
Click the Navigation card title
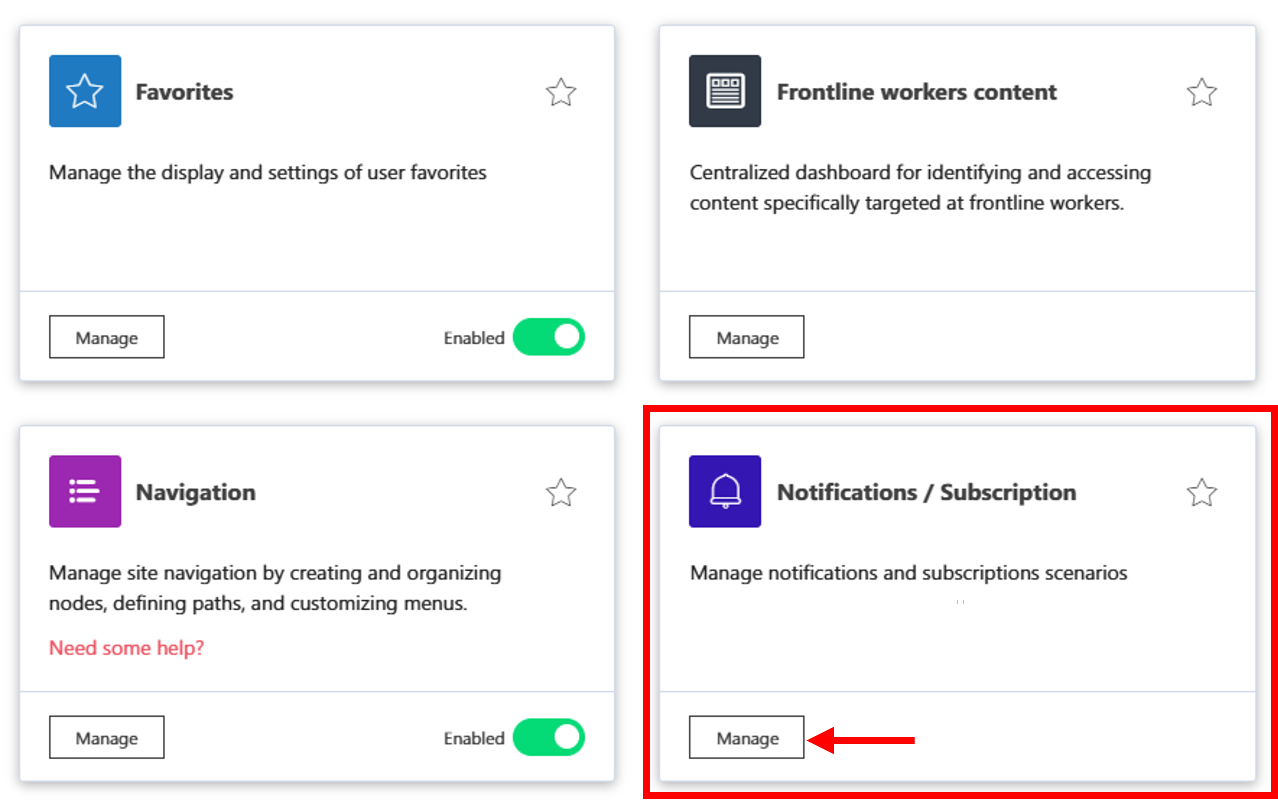[196, 492]
